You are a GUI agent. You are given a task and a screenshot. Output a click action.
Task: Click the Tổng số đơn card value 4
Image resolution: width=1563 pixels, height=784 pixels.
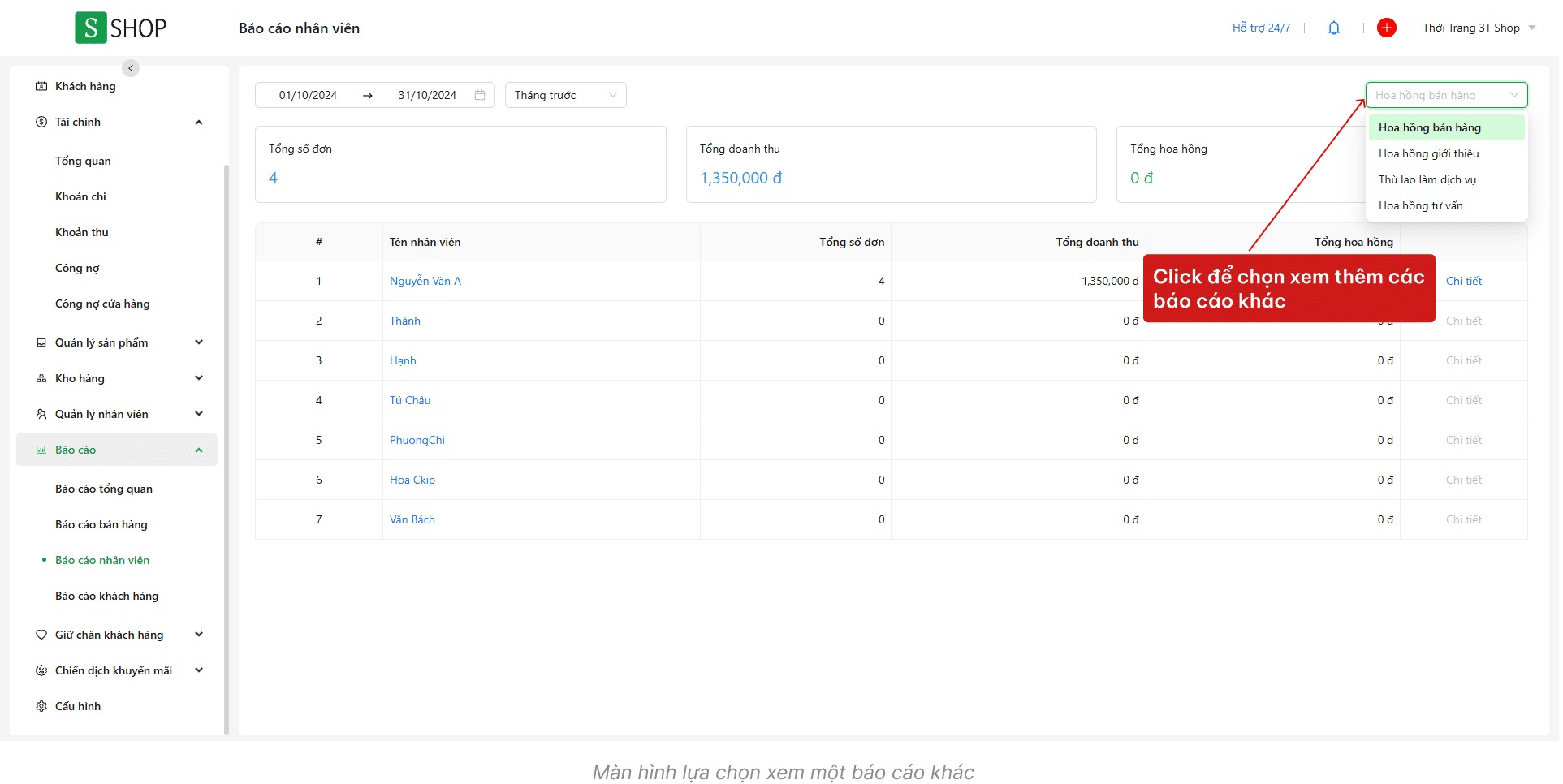click(x=274, y=178)
